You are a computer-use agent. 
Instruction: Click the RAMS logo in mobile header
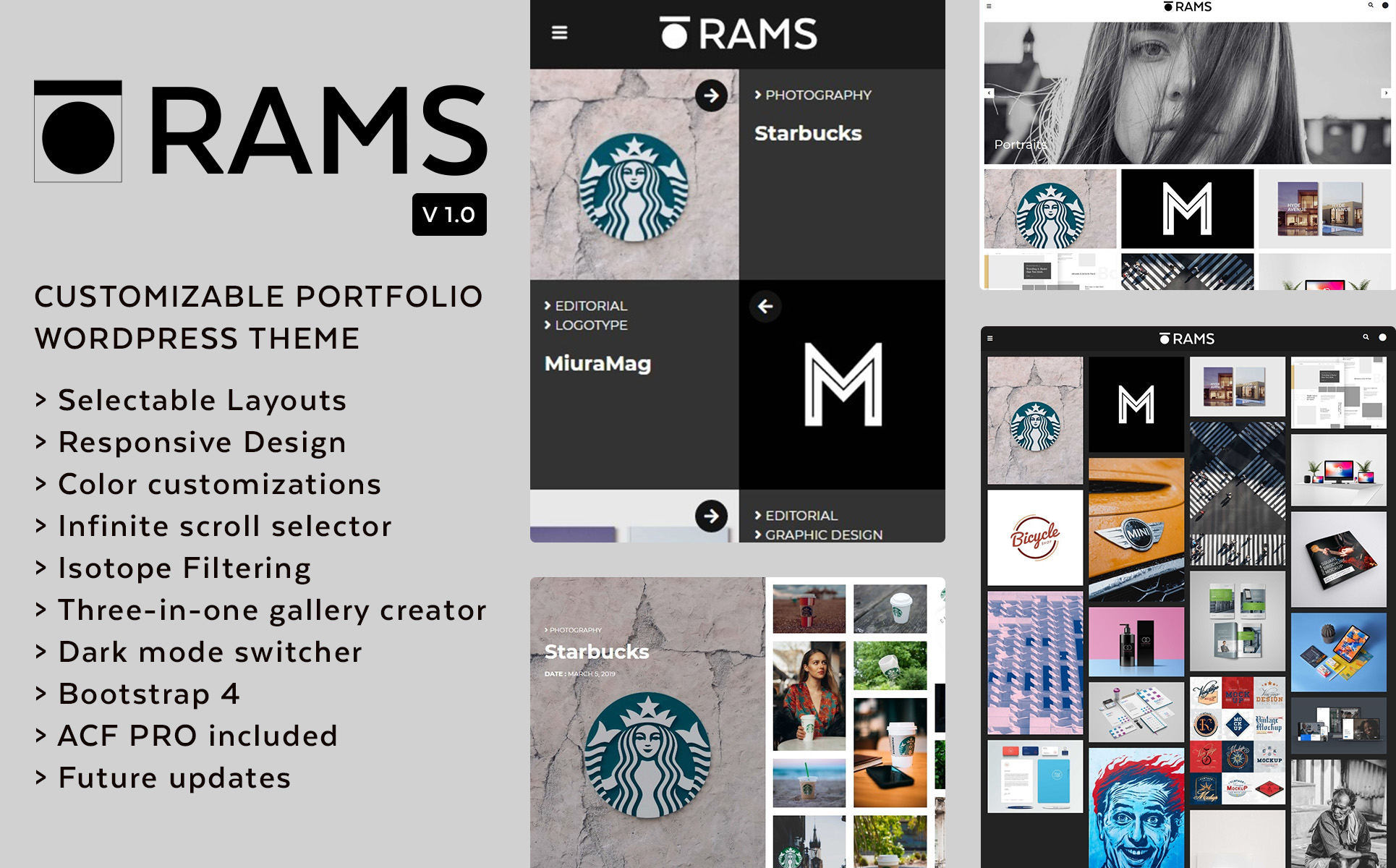tap(738, 33)
